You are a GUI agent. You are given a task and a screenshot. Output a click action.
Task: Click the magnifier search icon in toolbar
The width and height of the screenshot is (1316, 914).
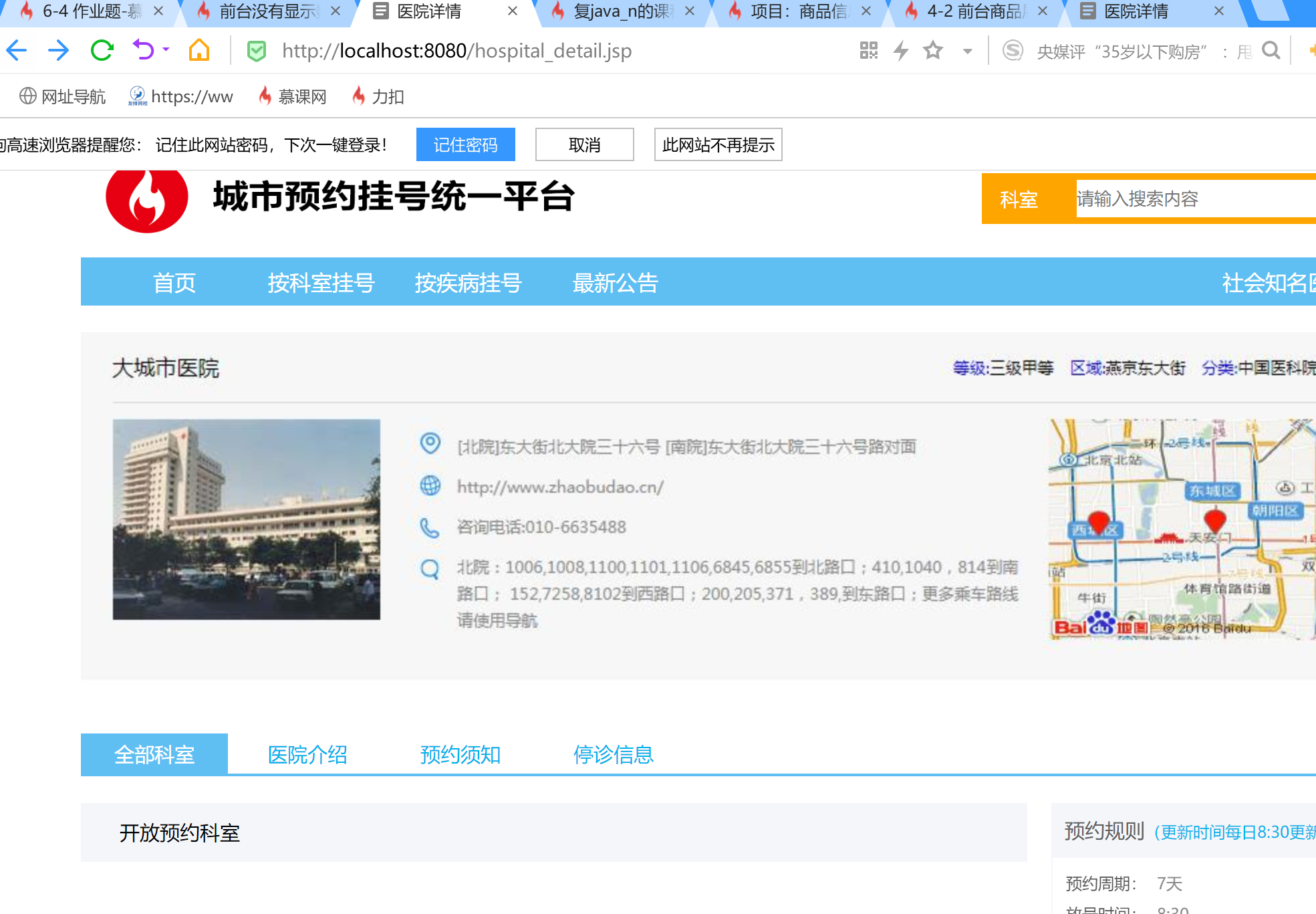1271,50
